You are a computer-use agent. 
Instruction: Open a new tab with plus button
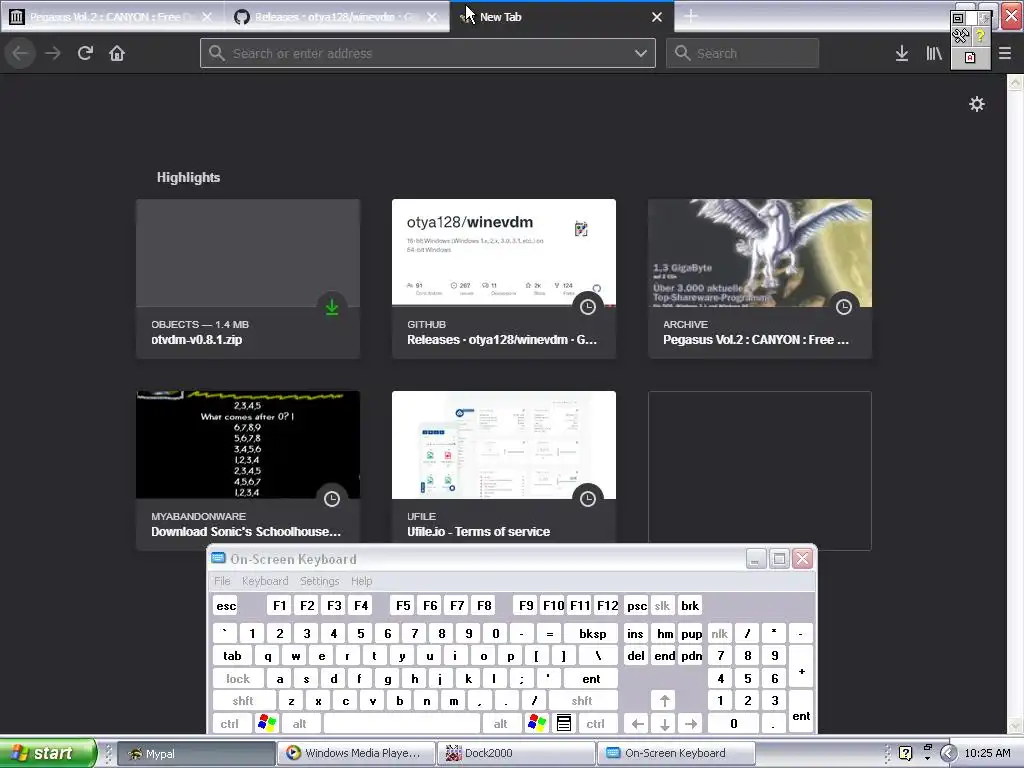(690, 17)
